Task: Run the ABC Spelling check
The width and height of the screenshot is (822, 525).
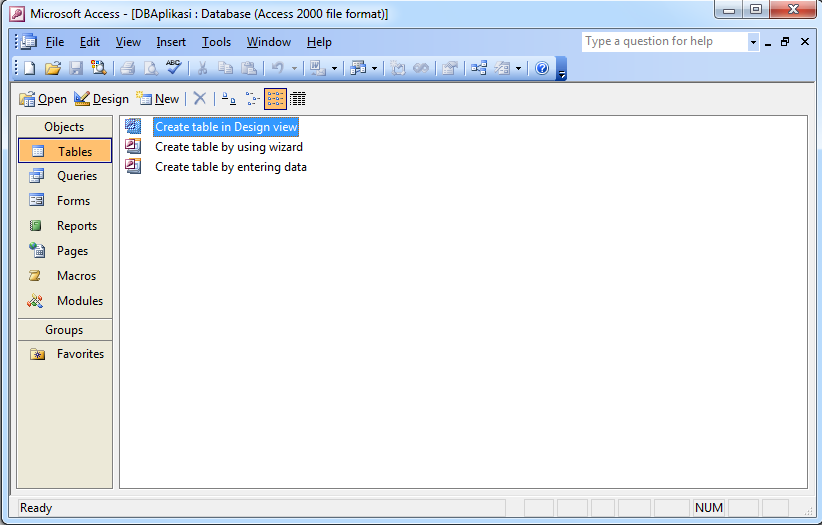Action: [x=174, y=67]
